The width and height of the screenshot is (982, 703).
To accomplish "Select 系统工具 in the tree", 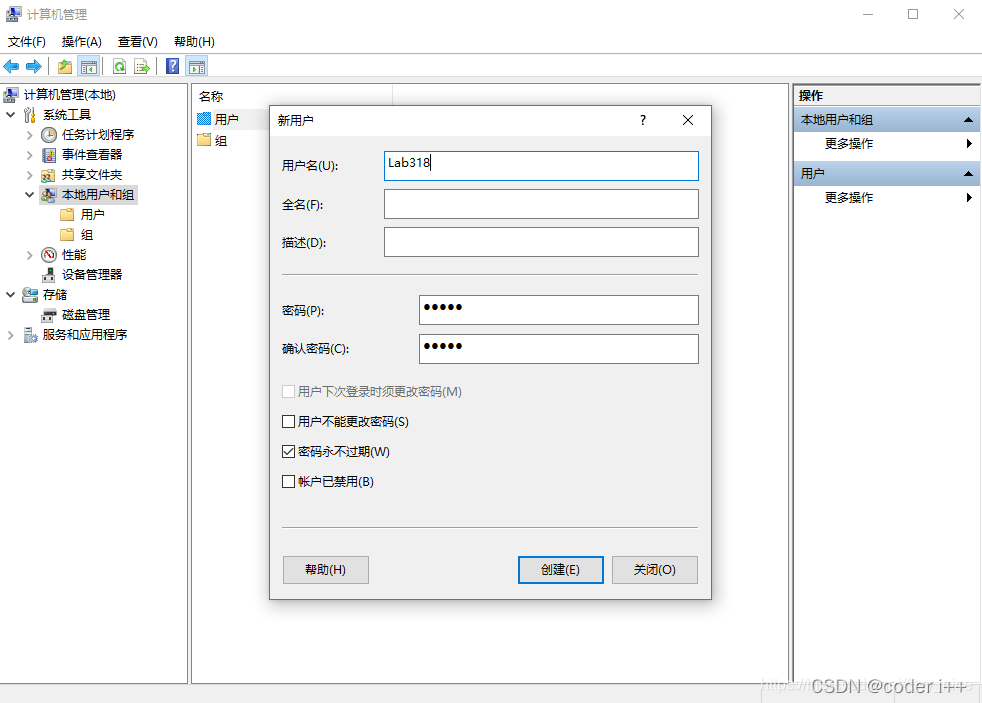I will coord(67,115).
